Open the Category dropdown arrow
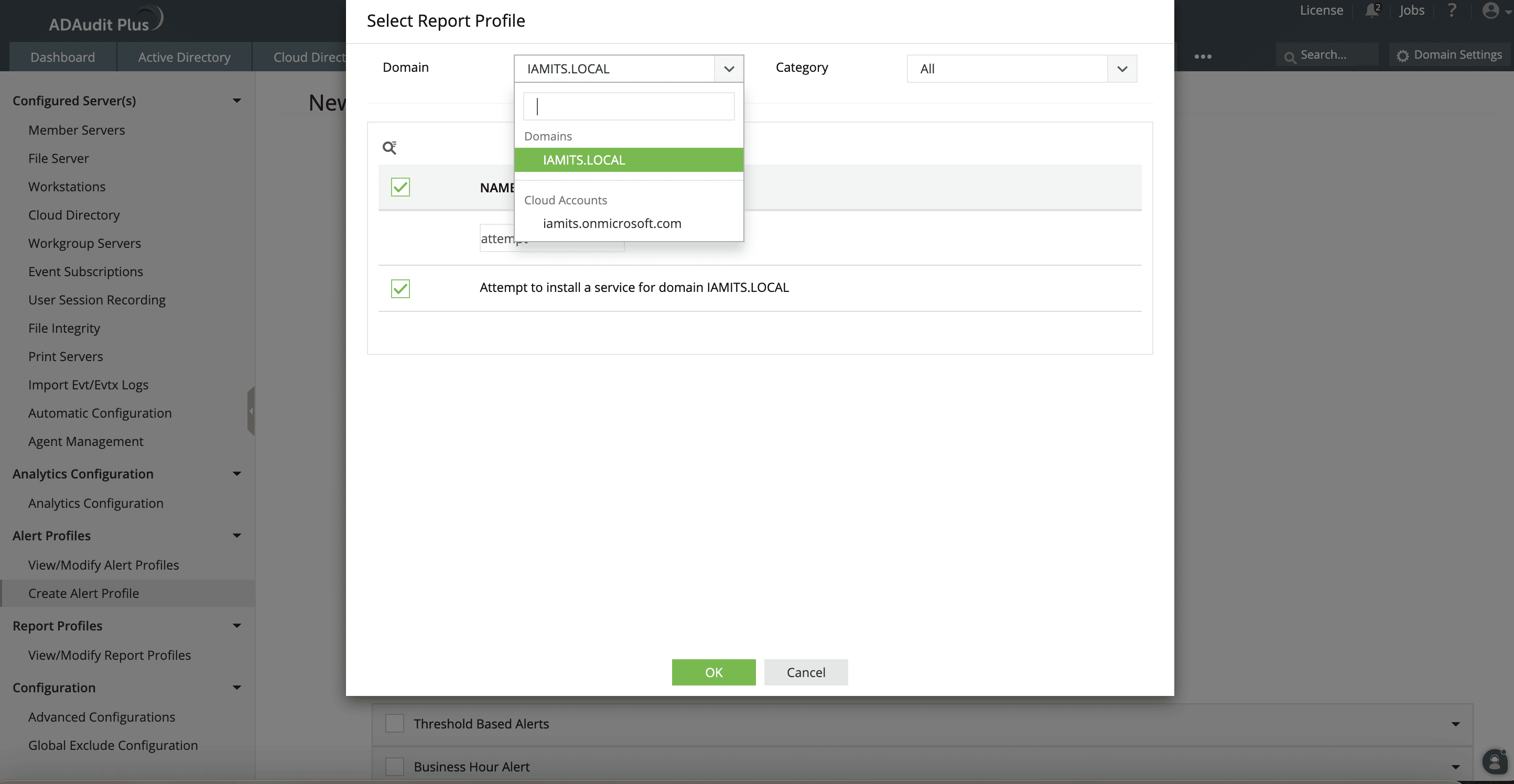1514x784 pixels. 1122,69
